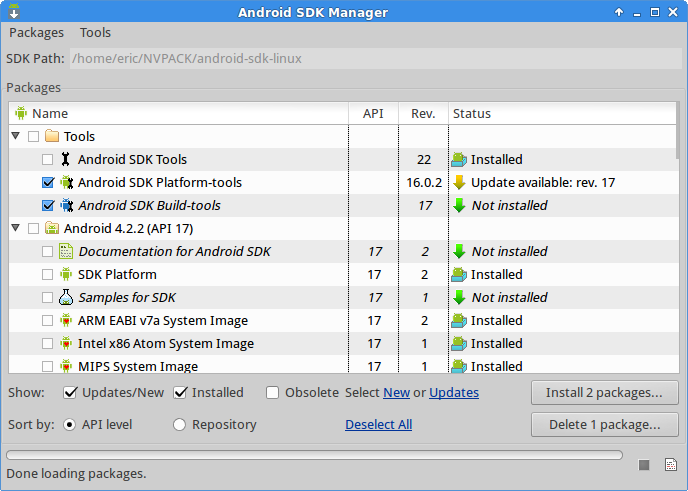Viewport: 688px width, 491px height.
Task: Click the Android 4.2.2 (API 17) folder icon
Action: click(x=52, y=228)
